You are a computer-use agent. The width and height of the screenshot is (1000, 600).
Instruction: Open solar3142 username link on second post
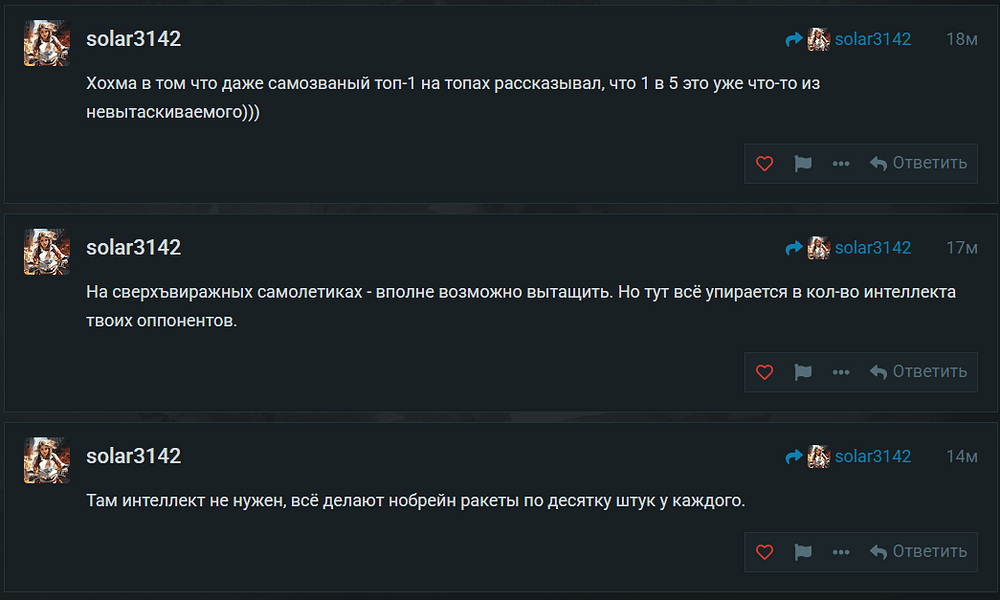coord(133,247)
